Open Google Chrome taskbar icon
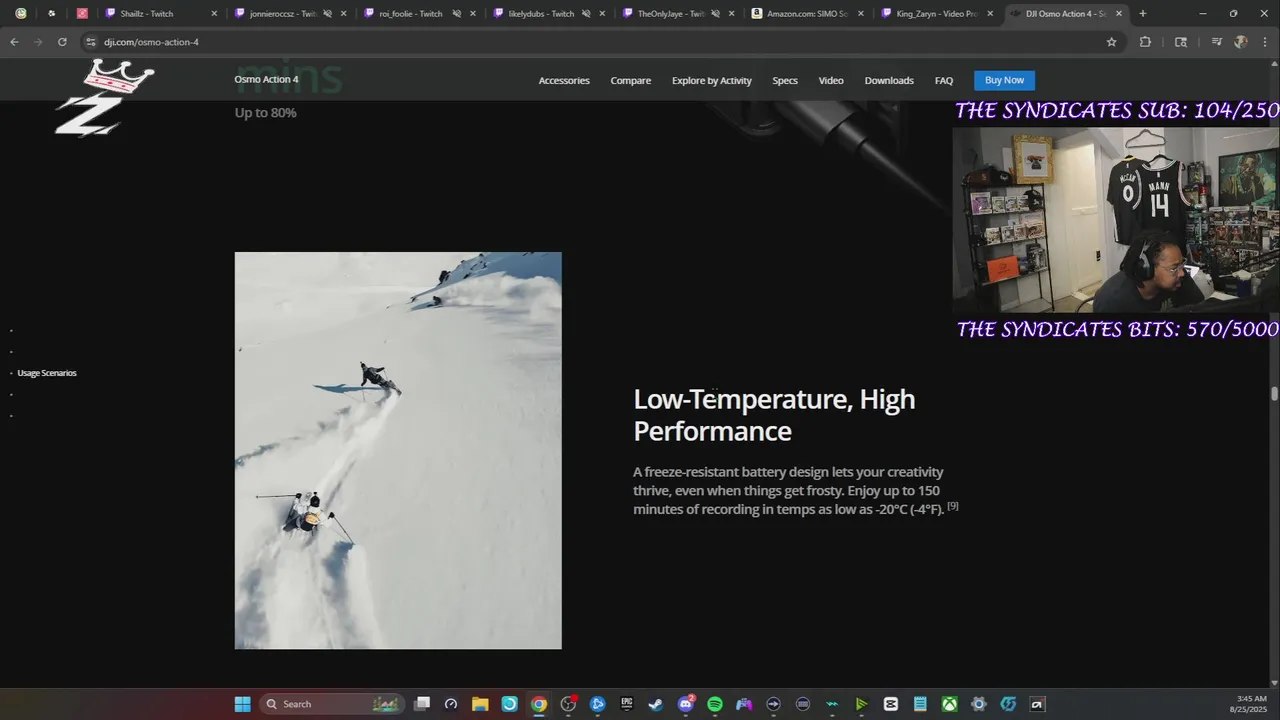The image size is (1280, 720). coord(539,704)
